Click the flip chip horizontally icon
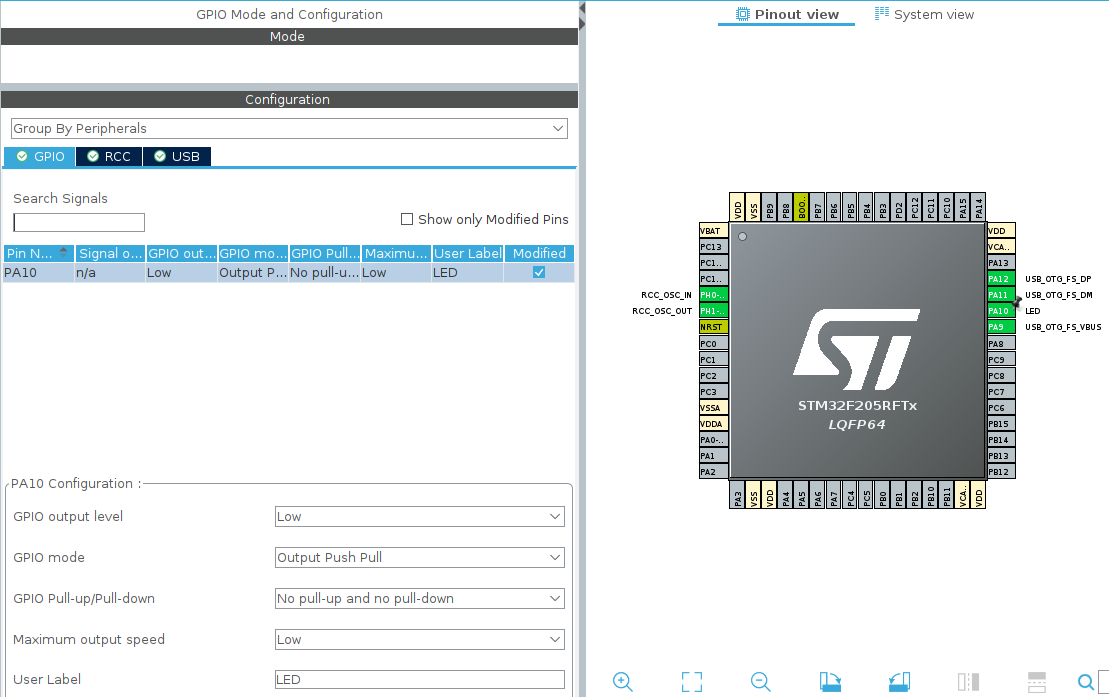 pos(967,681)
